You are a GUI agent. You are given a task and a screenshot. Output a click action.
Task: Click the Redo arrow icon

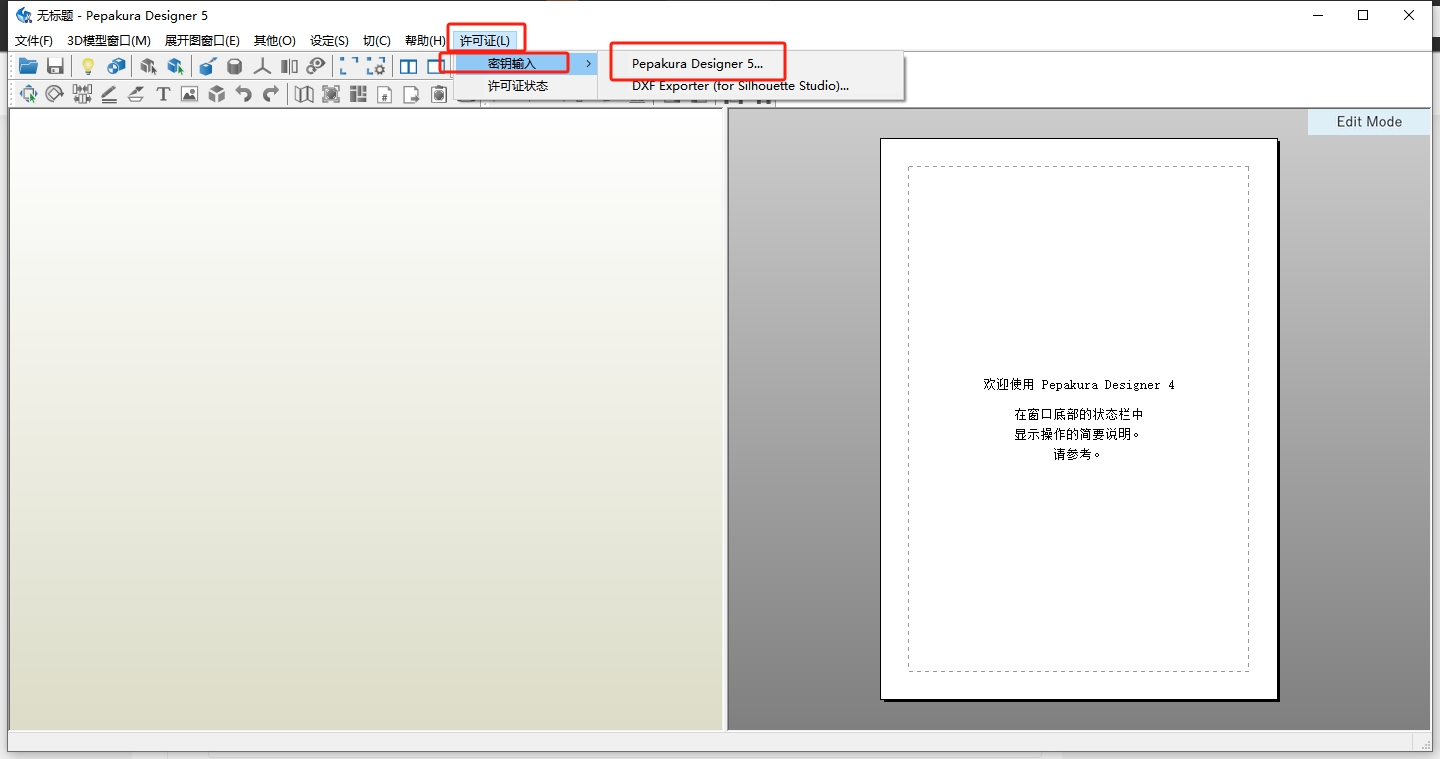coord(270,94)
